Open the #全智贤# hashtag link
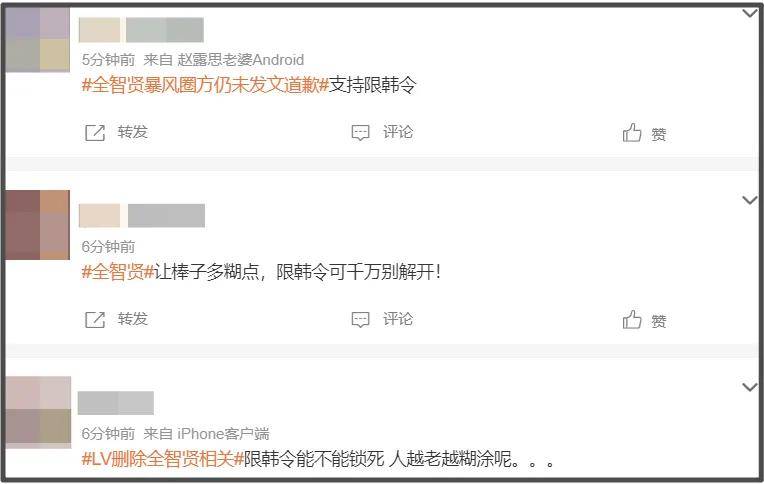The image size is (764, 484). 118,272
